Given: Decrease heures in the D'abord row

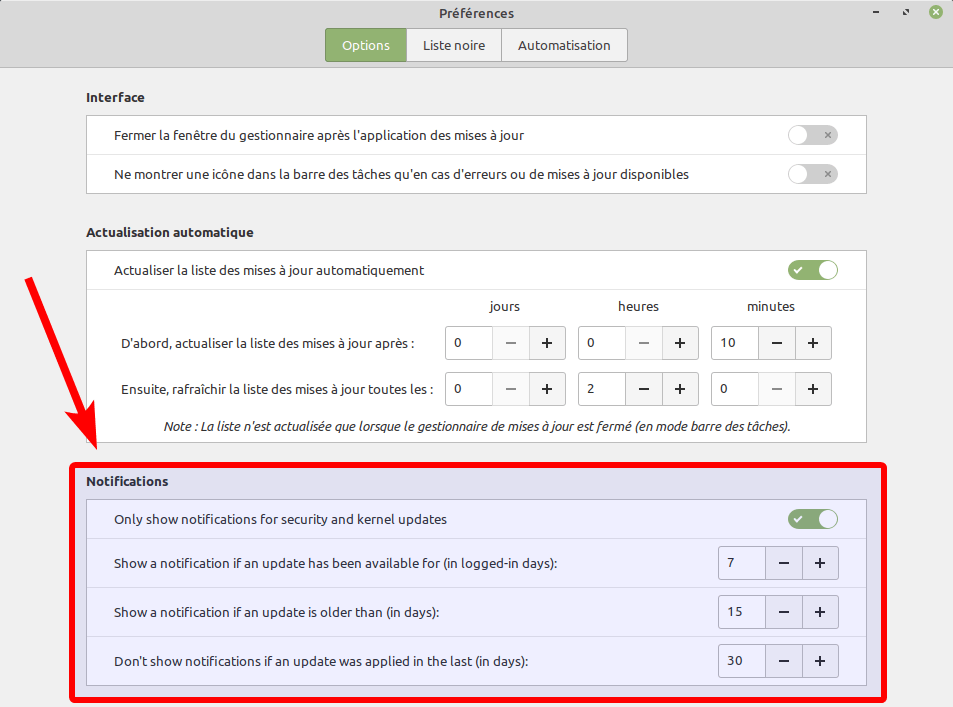Looking at the screenshot, I should (644, 343).
